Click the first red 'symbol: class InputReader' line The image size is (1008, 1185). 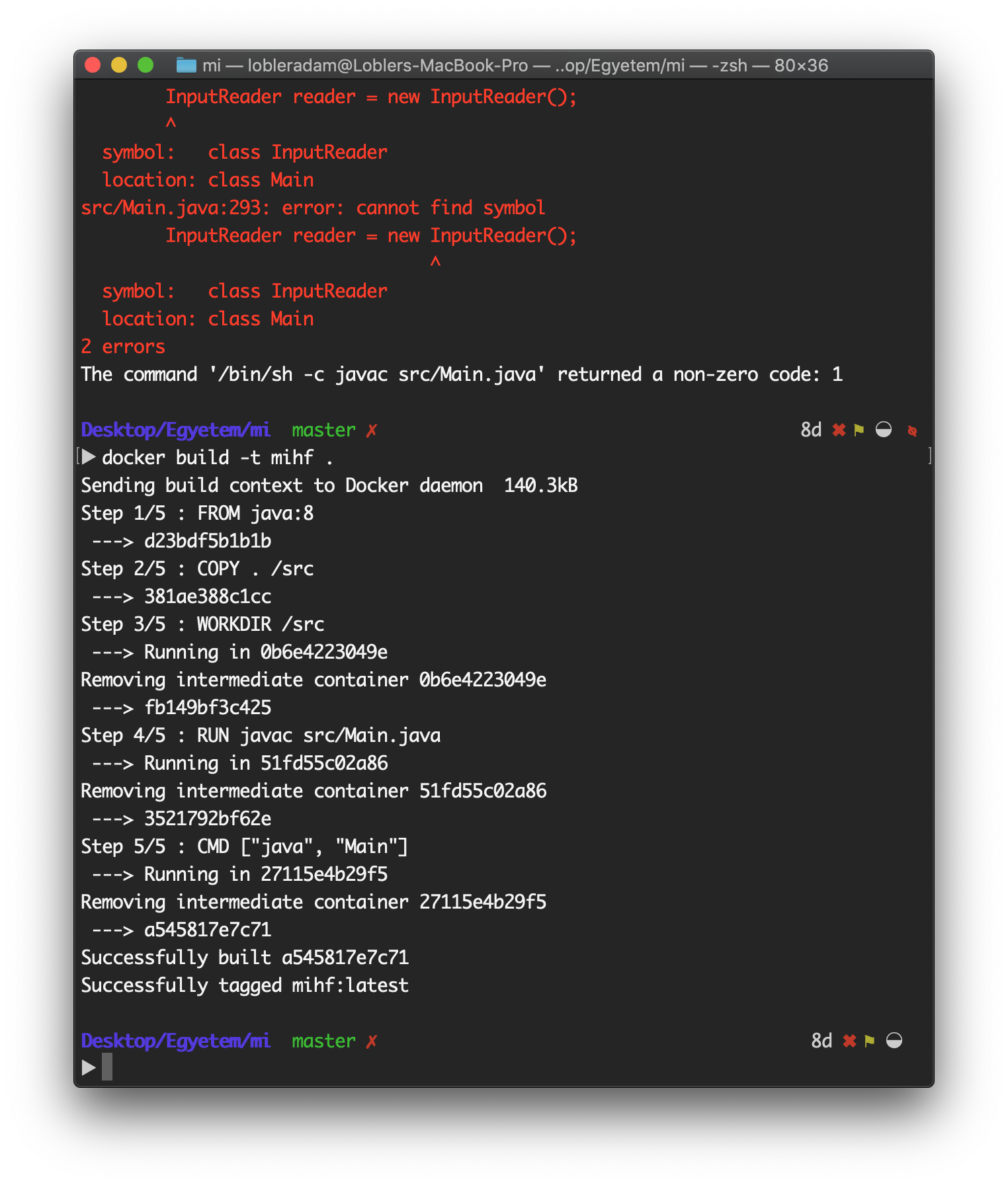pyautogui.click(x=245, y=152)
